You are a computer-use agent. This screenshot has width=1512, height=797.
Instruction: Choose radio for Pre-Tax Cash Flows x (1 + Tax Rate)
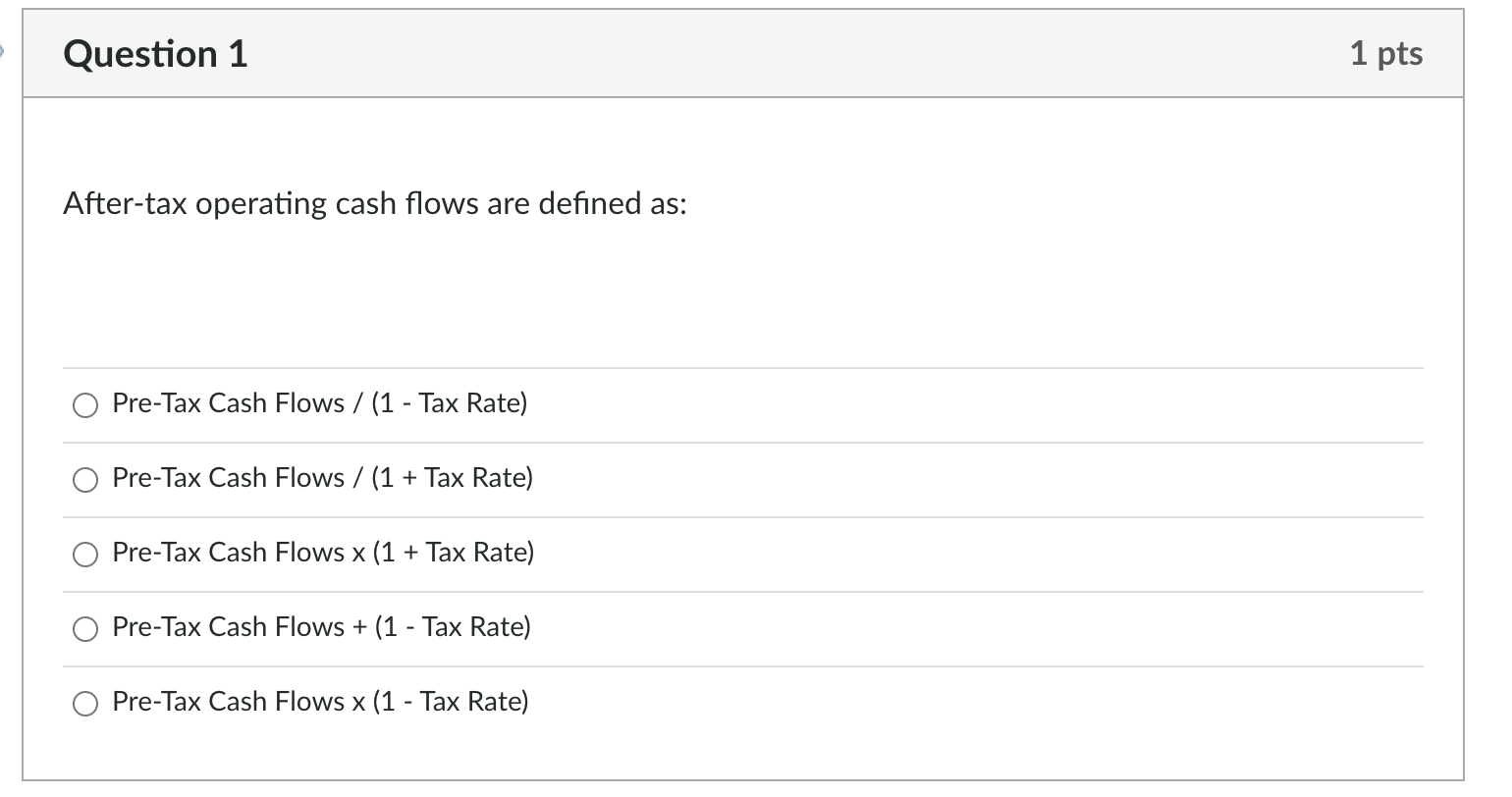pos(85,555)
